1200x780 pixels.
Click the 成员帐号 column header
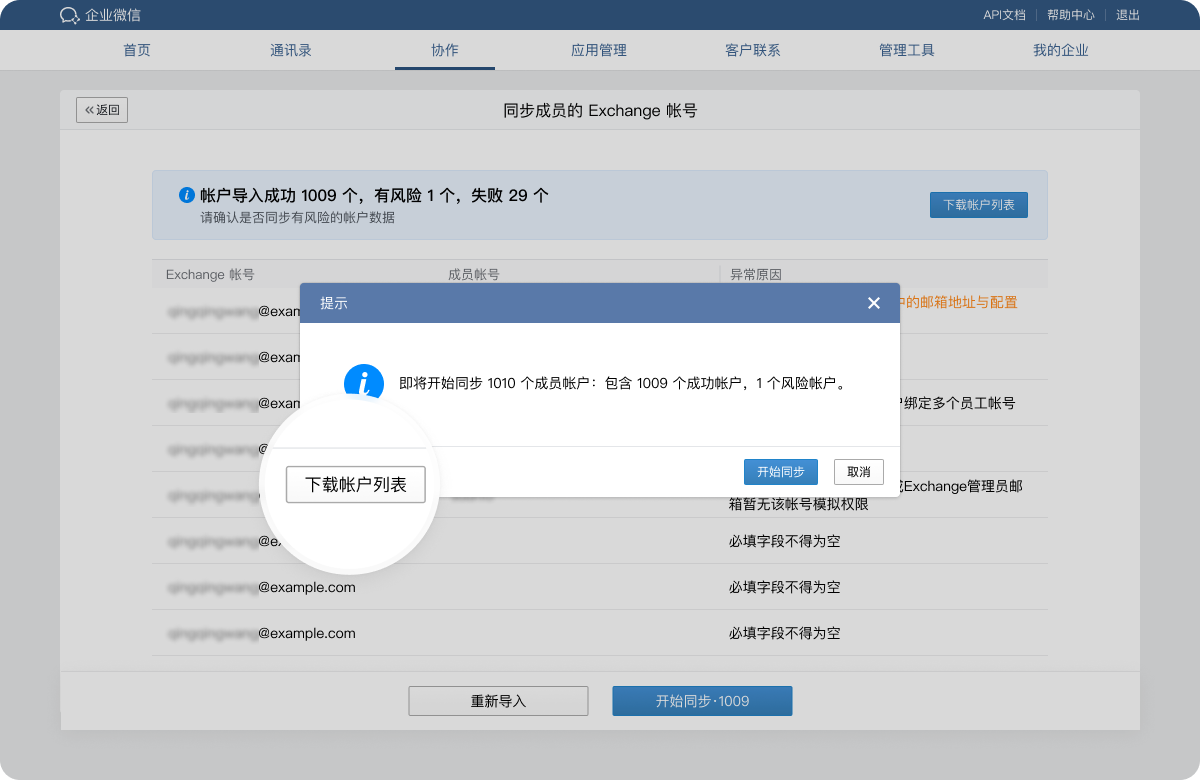tap(474, 274)
